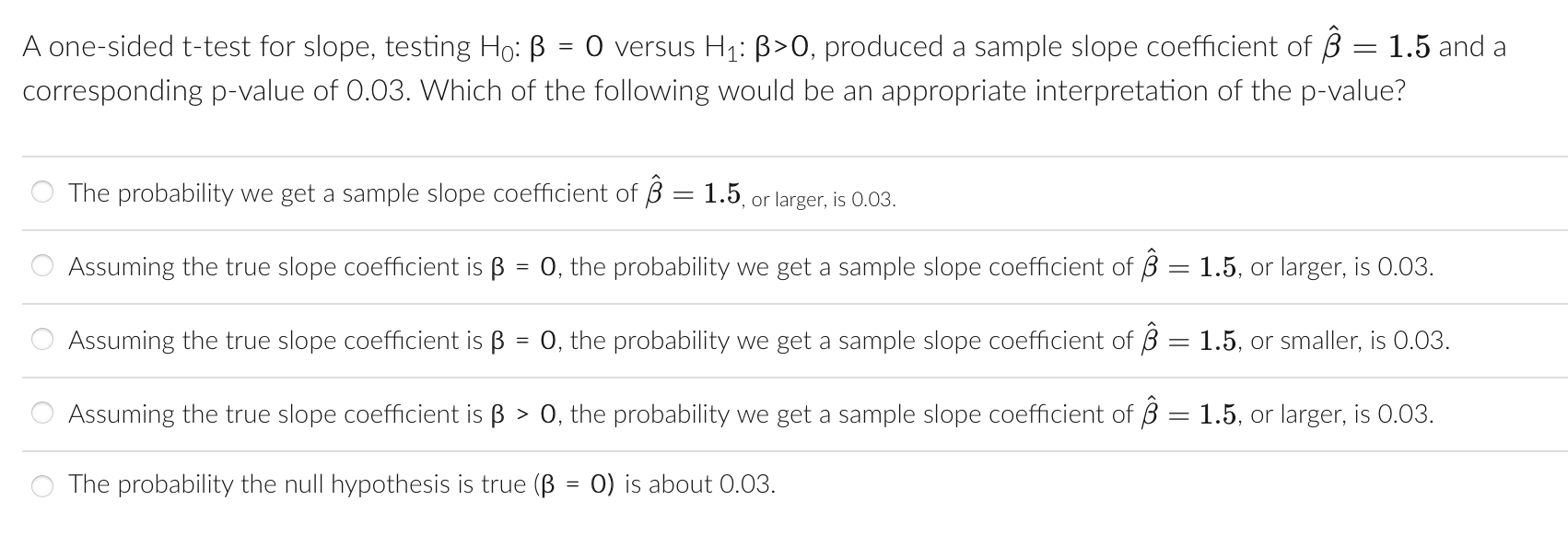Click the 'or larger, is 0.03' ending text
The height and width of the screenshot is (547, 1568).
click(1344, 266)
